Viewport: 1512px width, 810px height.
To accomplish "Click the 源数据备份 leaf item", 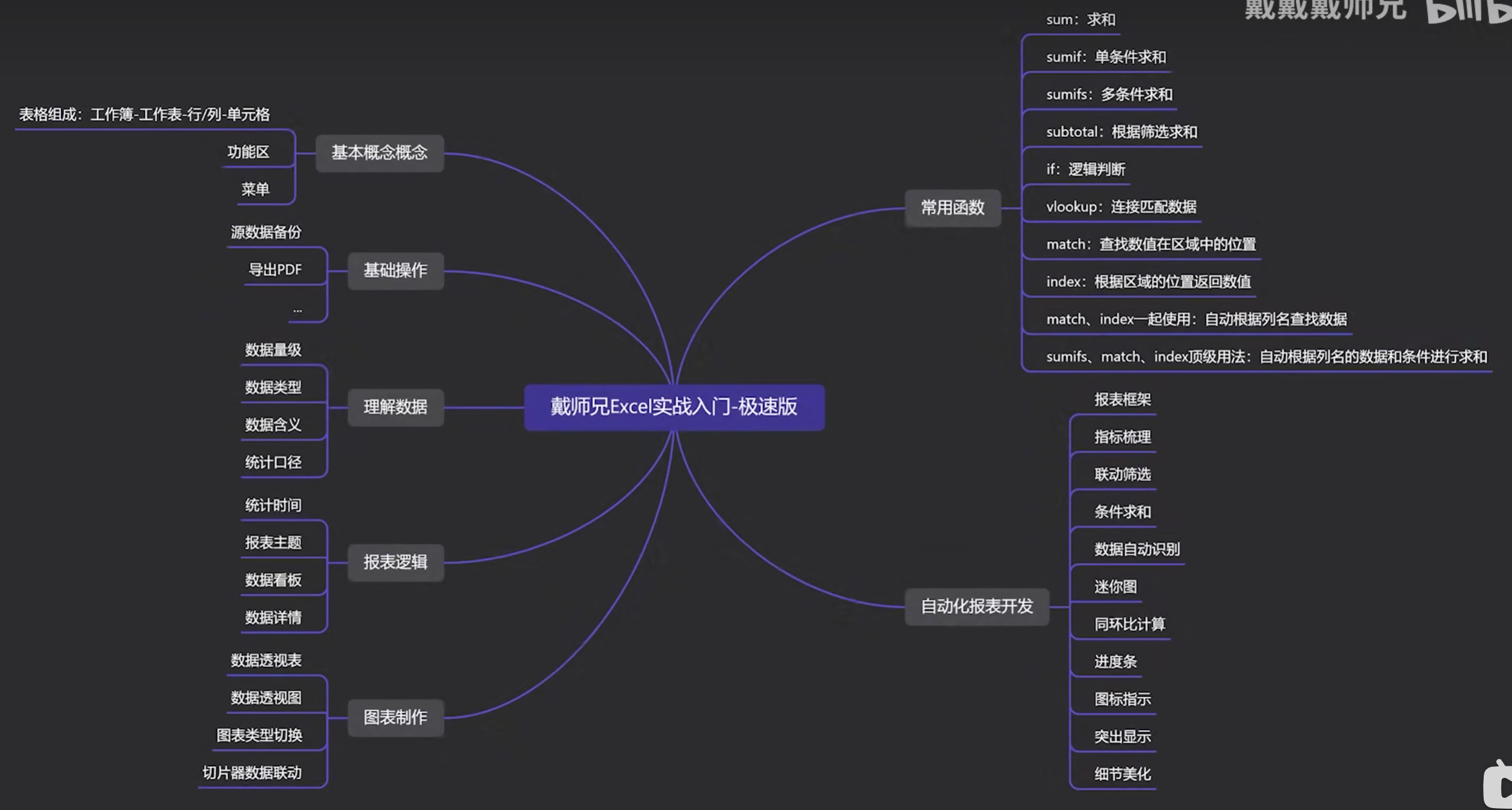I will coord(266,232).
